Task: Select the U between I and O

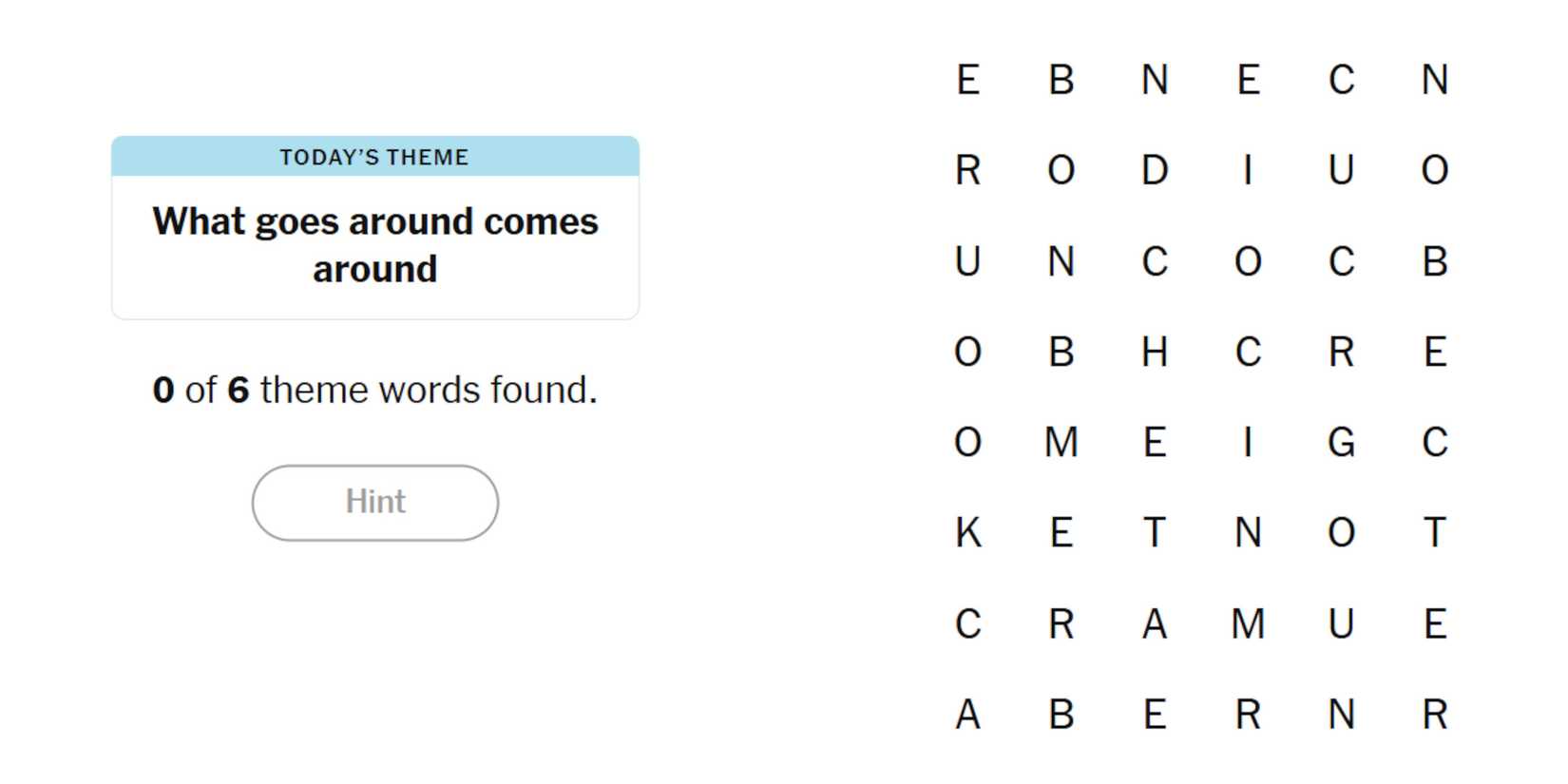Action: (x=1341, y=171)
